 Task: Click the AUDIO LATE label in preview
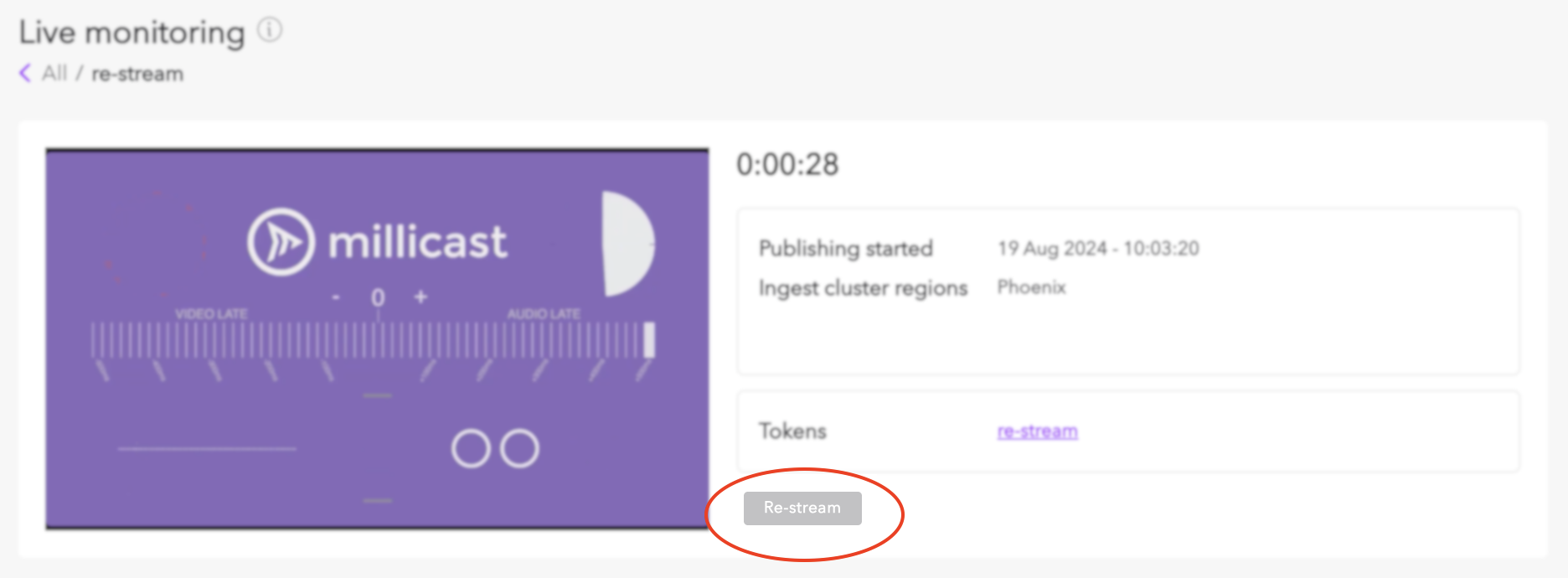click(x=543, y=313)
